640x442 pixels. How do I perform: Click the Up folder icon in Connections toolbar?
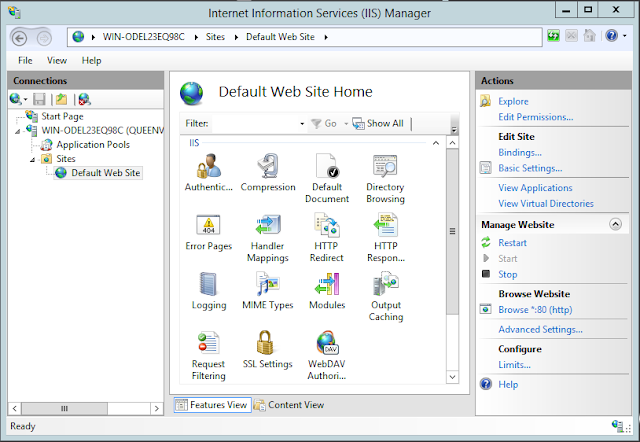click(x=61, y=99)
